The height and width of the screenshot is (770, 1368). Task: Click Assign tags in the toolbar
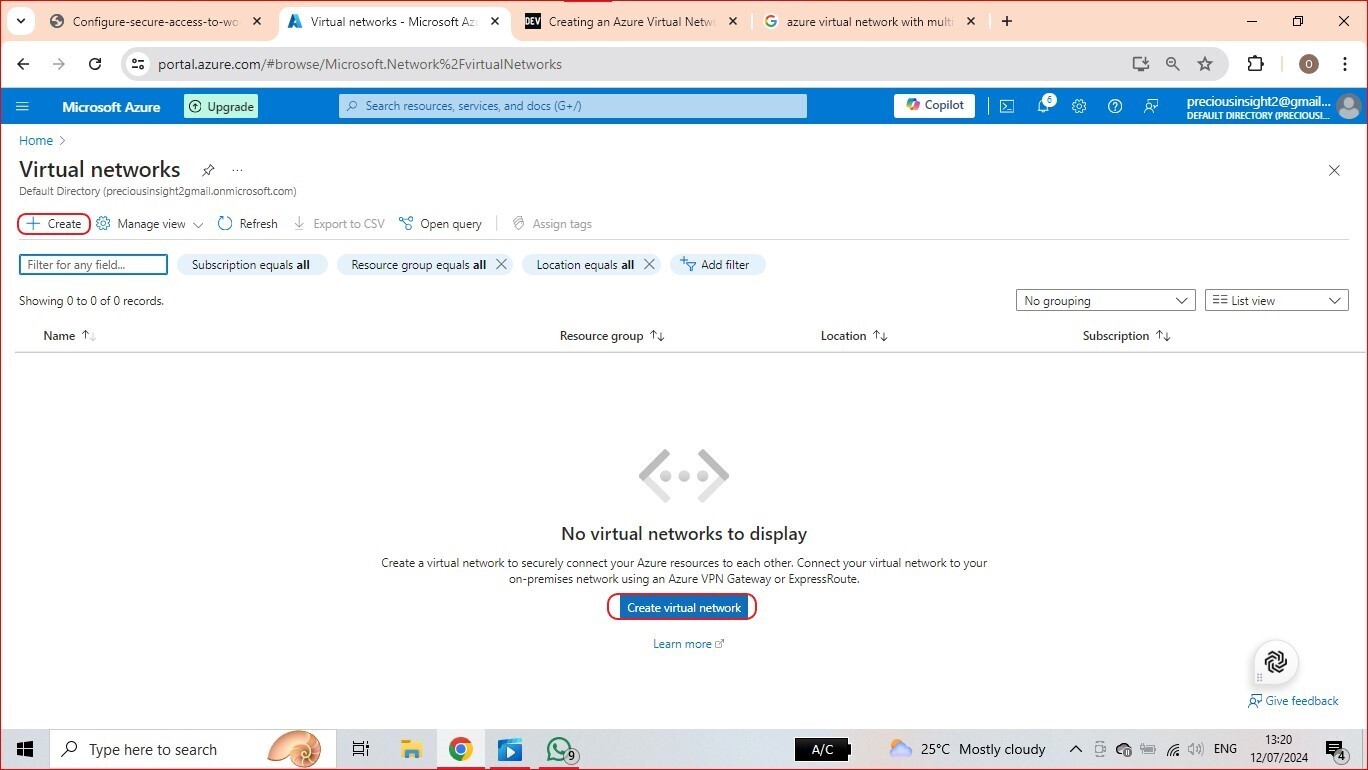tap(552, 224)
